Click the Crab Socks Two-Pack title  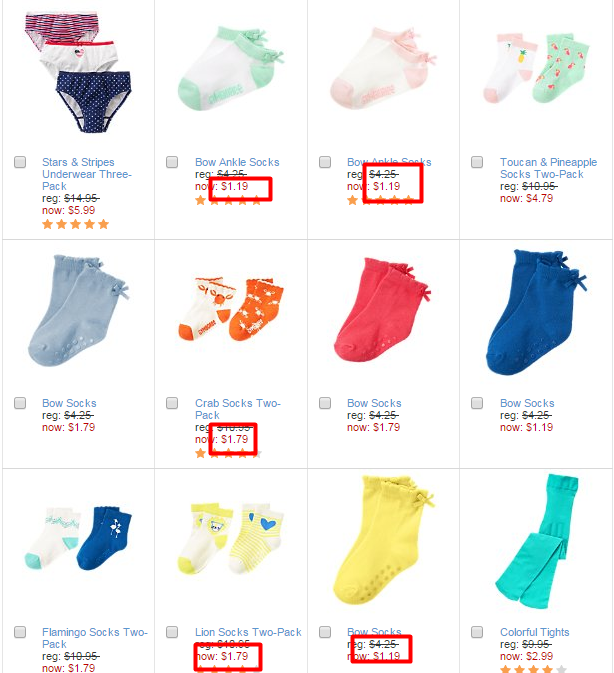coord(238,409)
